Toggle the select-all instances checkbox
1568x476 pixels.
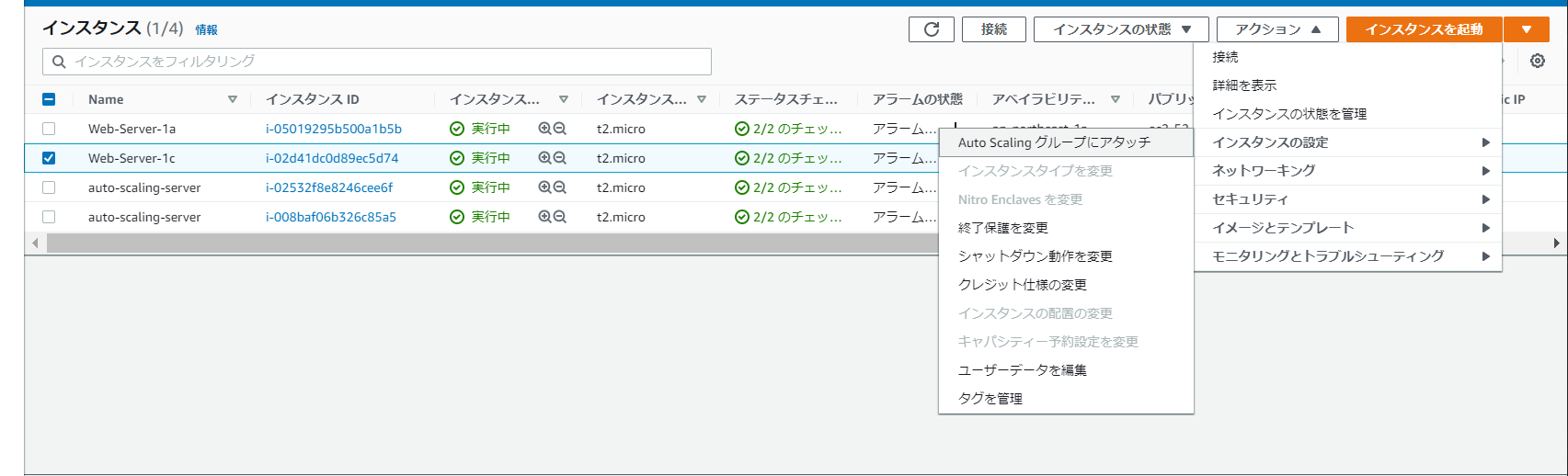(x=49, y=99)
